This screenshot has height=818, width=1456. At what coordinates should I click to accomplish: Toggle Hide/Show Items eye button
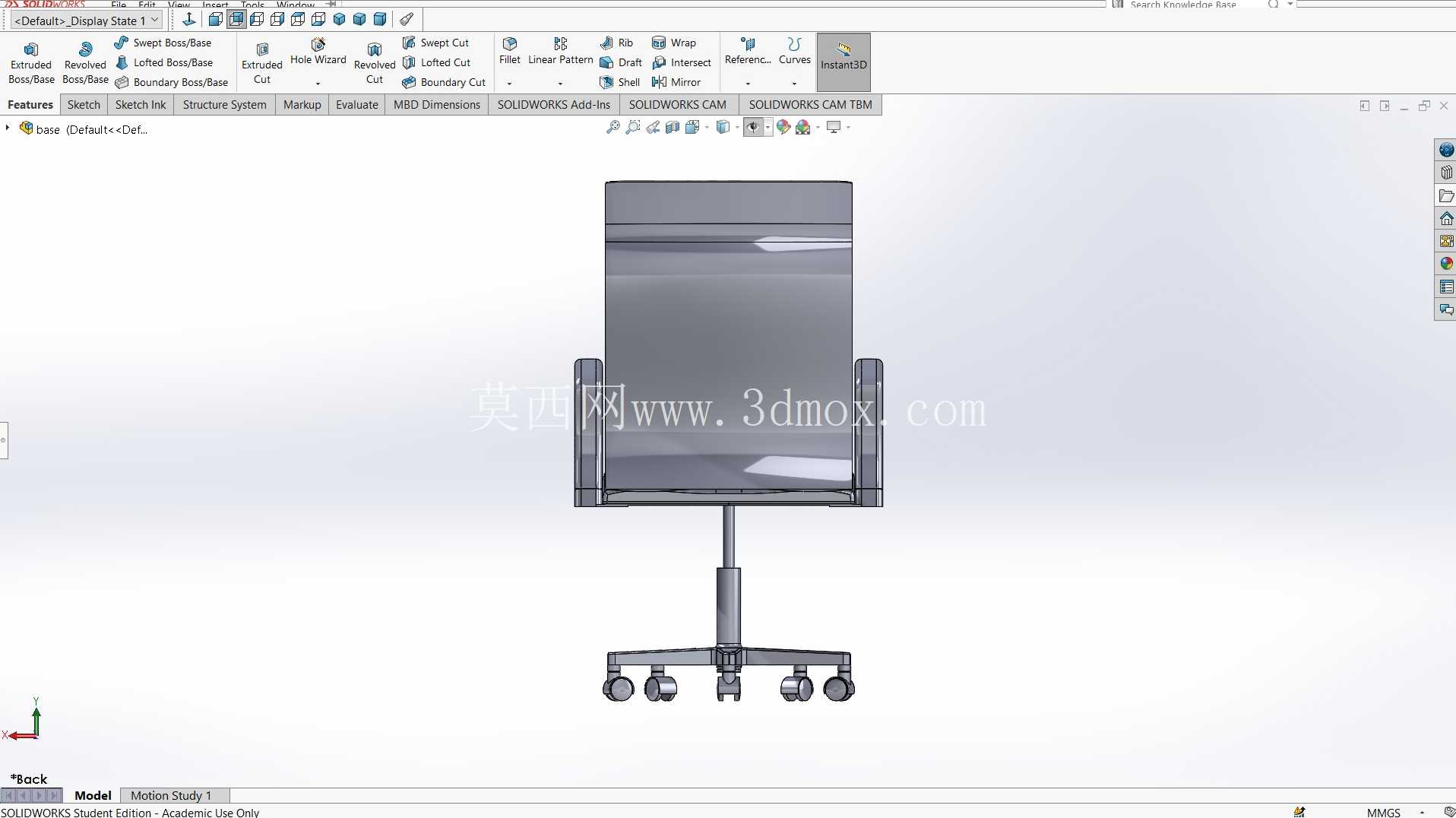753,127
